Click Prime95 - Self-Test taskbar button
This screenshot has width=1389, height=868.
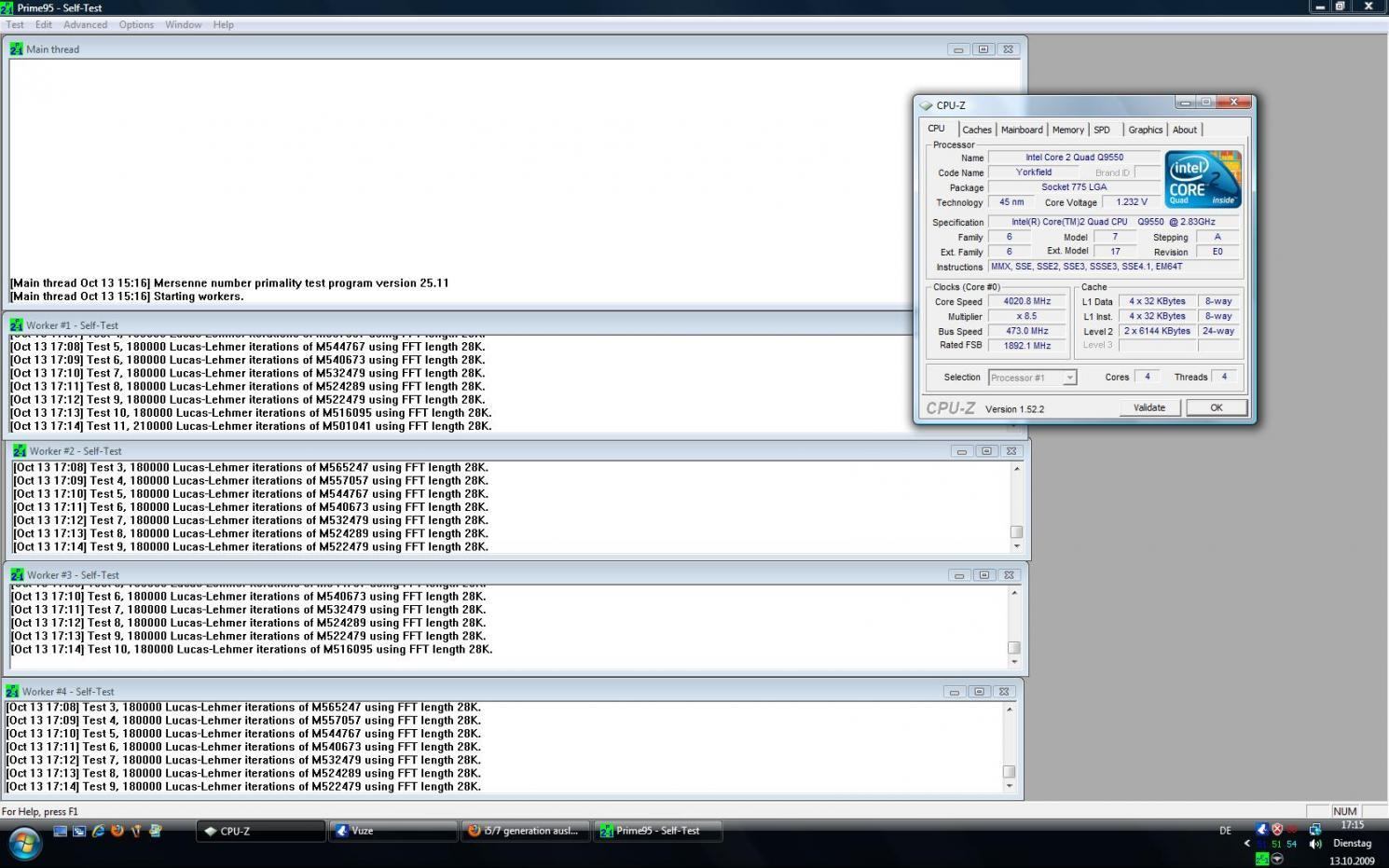coord(658,831)
